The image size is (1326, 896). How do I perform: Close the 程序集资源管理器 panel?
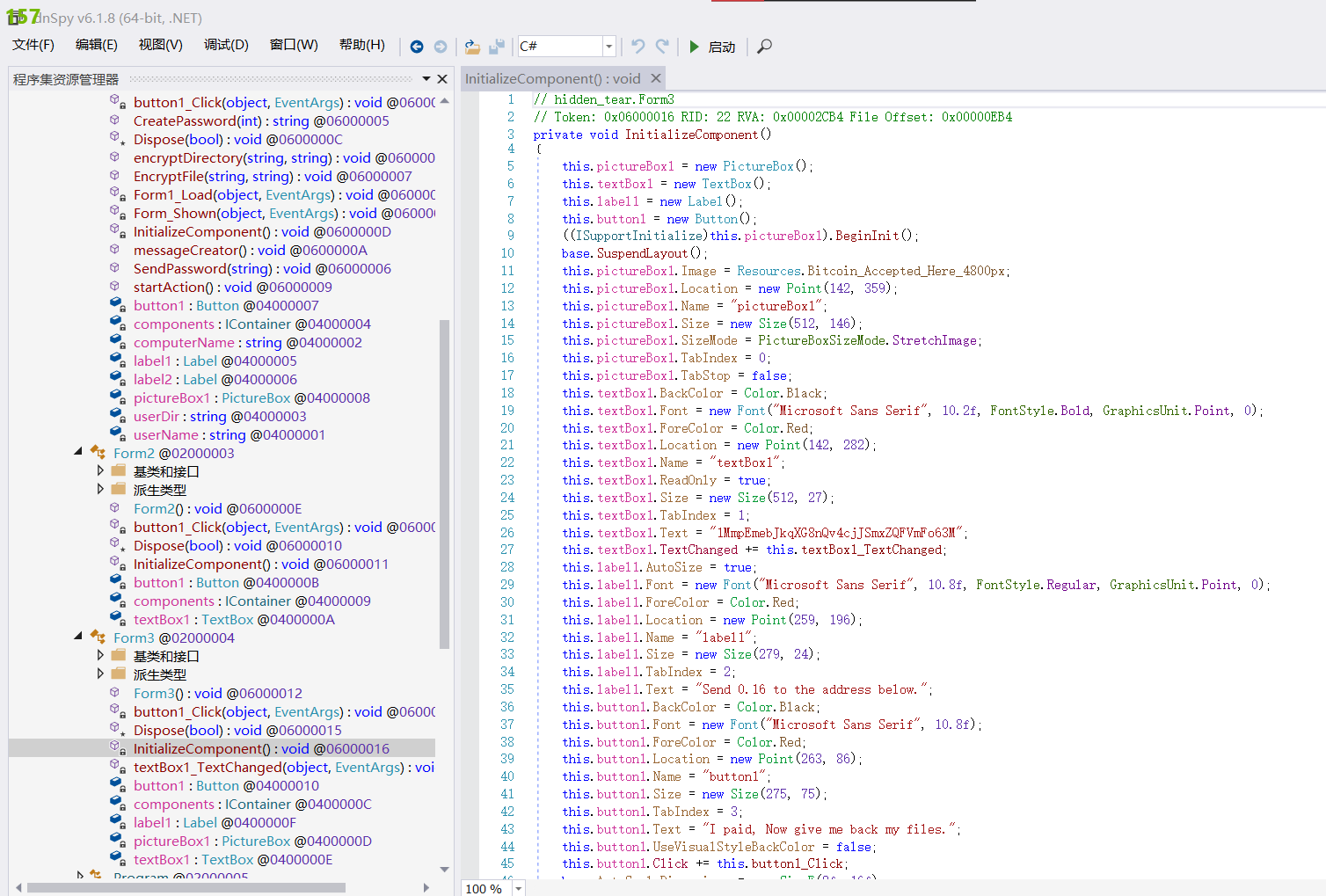coord(442,79)
